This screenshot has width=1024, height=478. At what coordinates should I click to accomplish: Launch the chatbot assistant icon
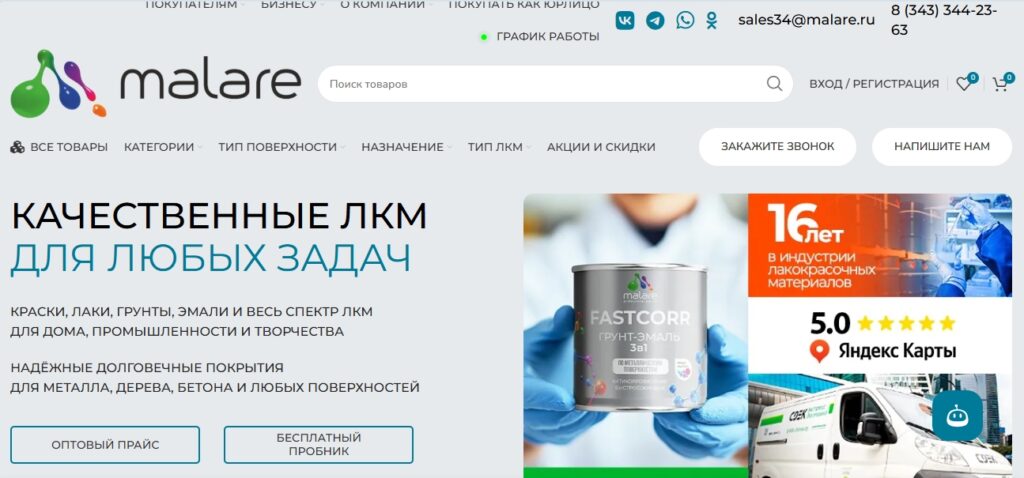pyautogui.click(x=957, y=415)
